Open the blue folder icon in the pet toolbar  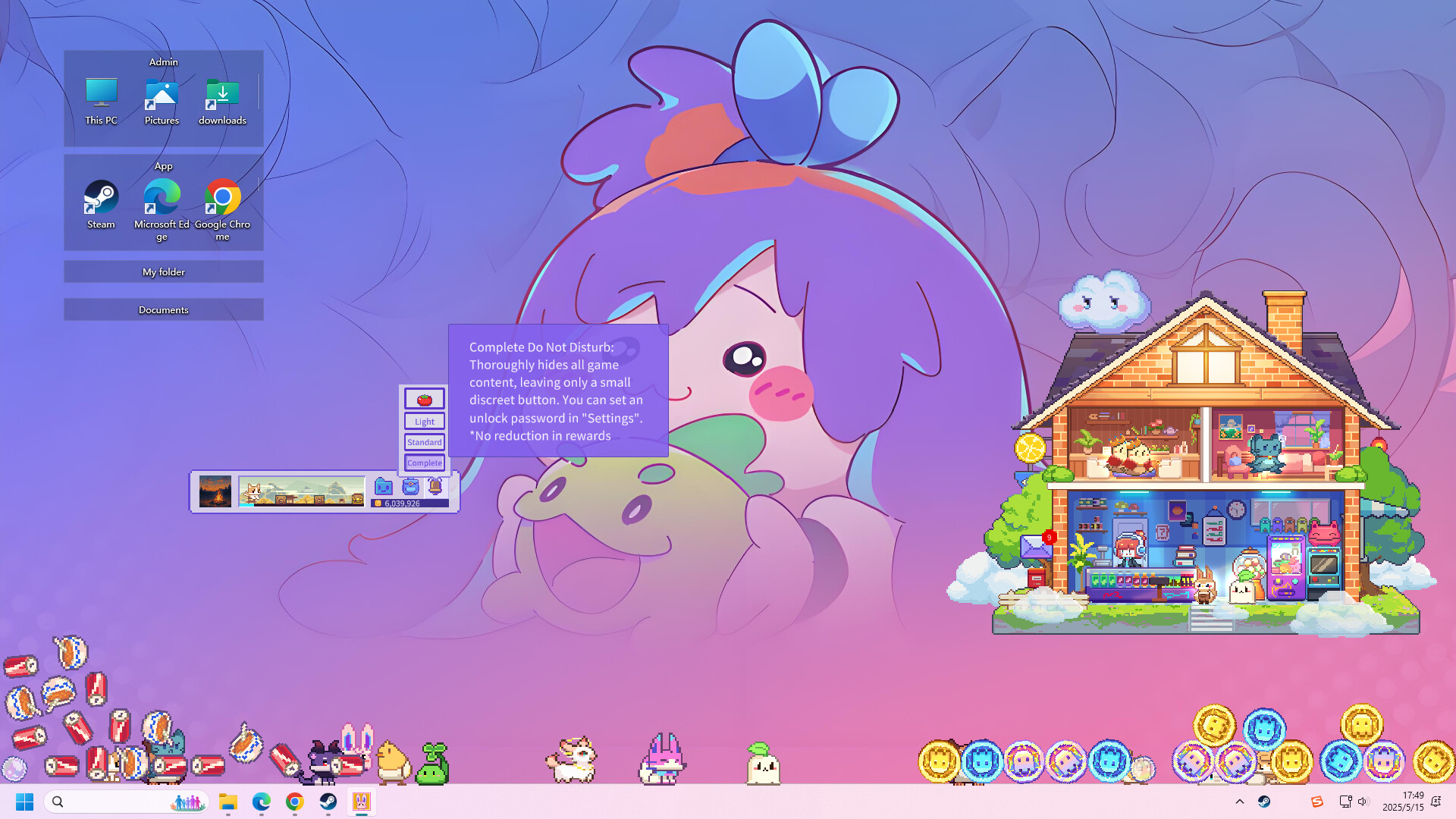click(x=384, y=488)
